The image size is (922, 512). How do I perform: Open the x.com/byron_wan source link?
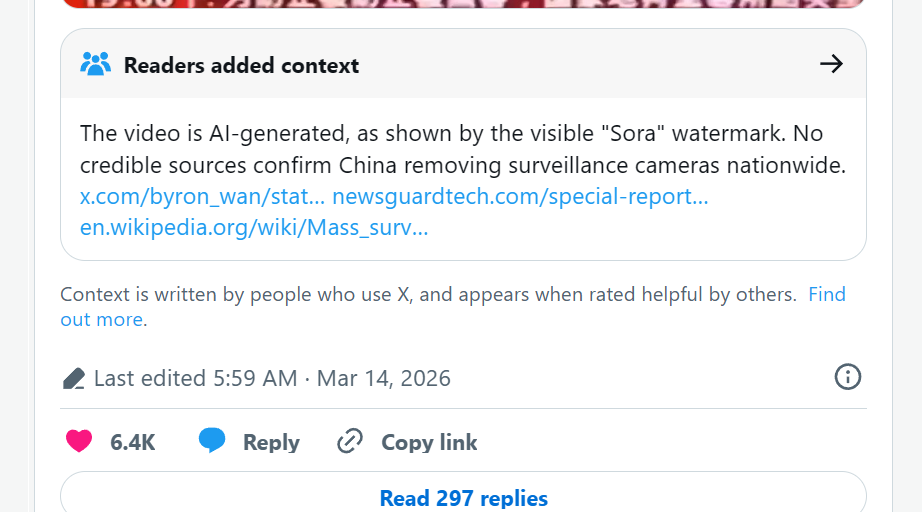point(201,196)
